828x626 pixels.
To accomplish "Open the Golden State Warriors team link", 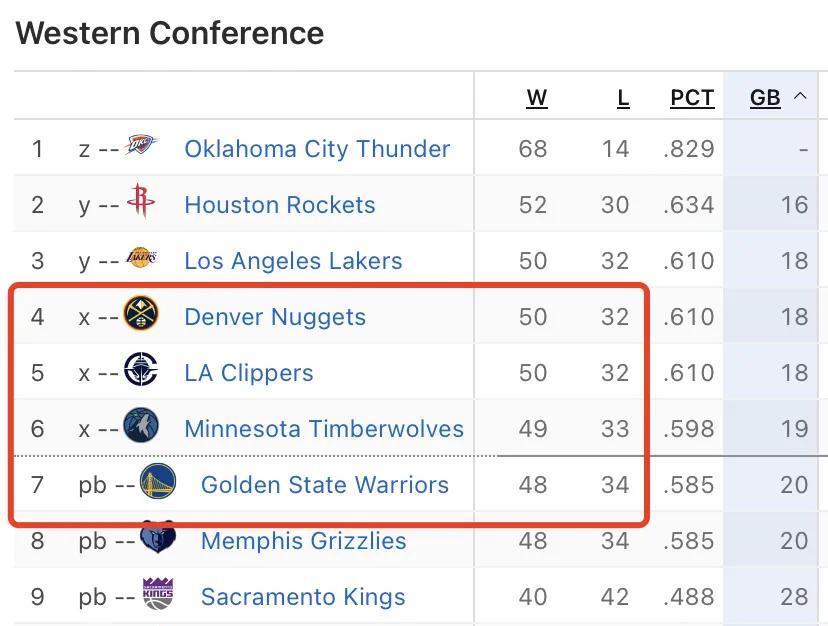I will pyautogui.click(x=325, y=485).
